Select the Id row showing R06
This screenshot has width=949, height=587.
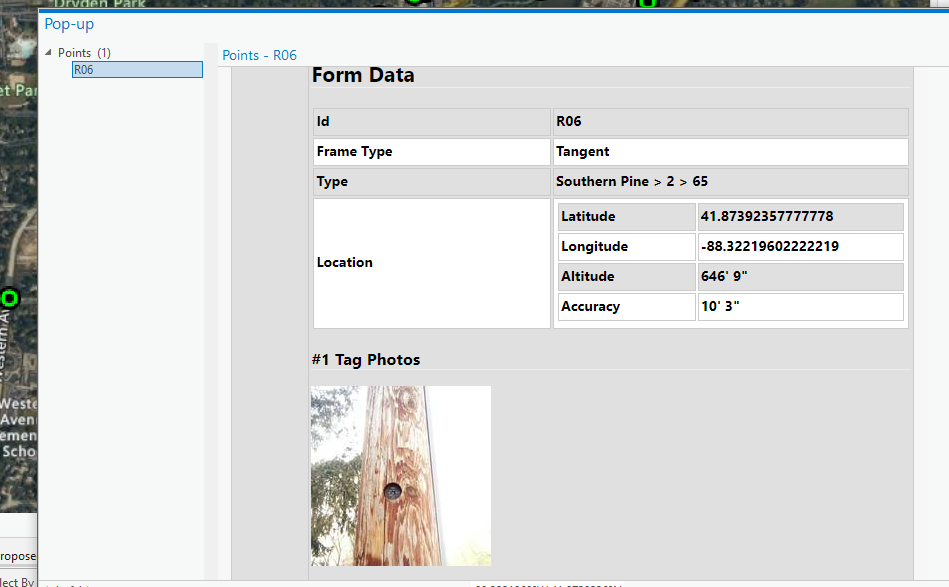(730, 121)
